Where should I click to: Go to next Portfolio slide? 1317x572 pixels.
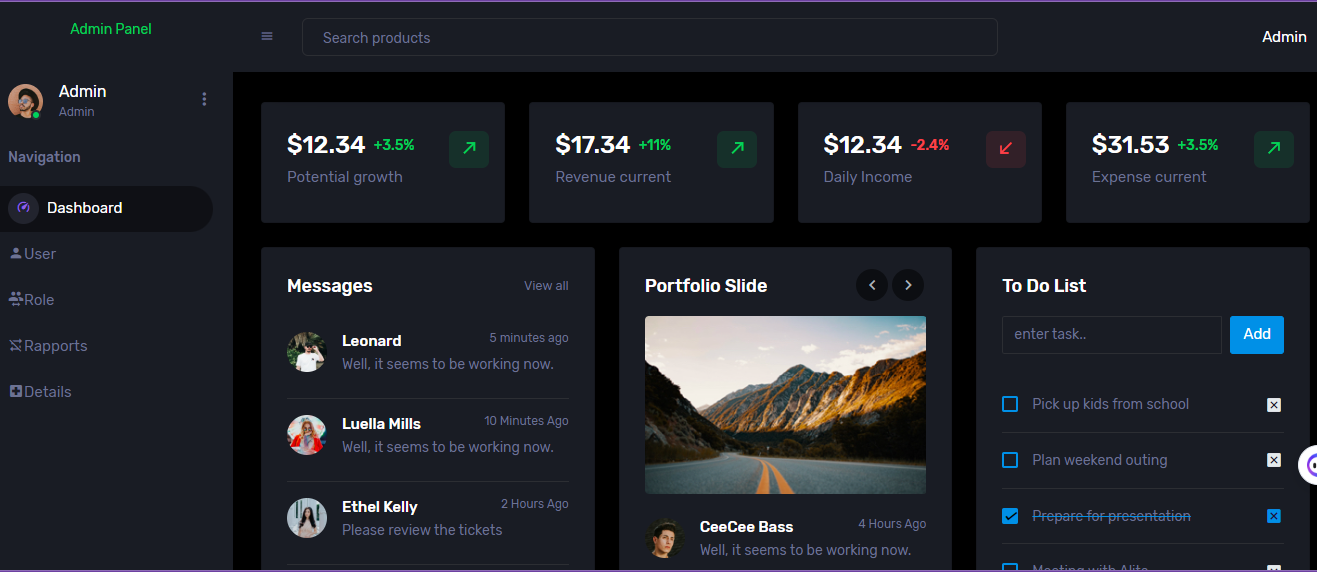(x=908, y=285)
